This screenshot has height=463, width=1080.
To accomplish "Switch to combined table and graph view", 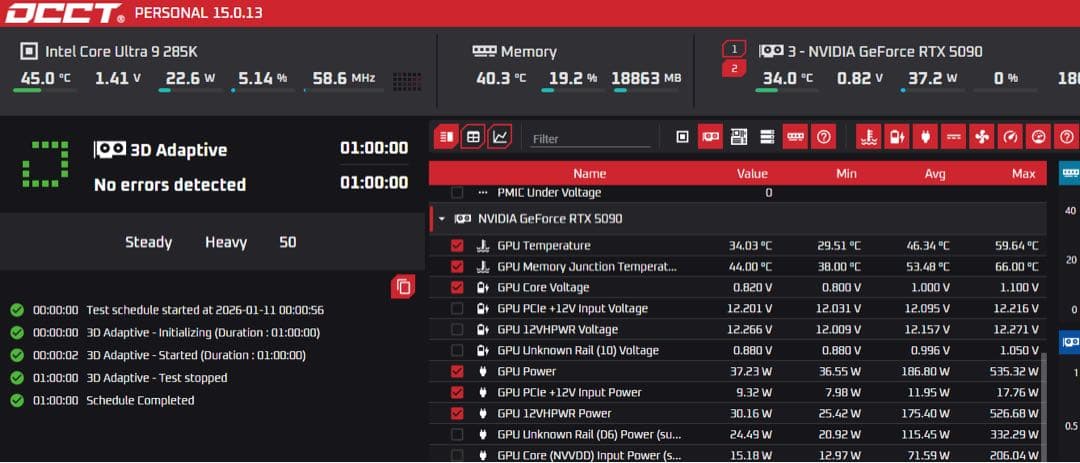I will coord(446,137).
